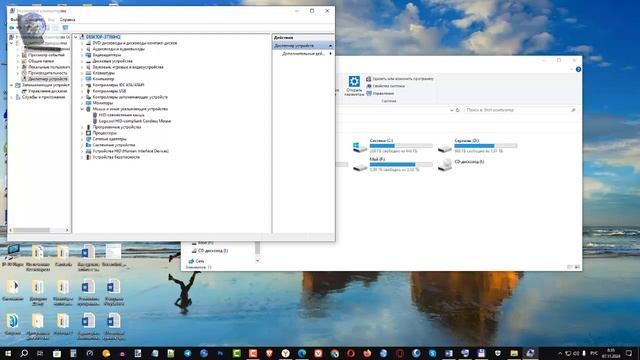Expand the Видеоадаптеры category in Device Manager

82,55
